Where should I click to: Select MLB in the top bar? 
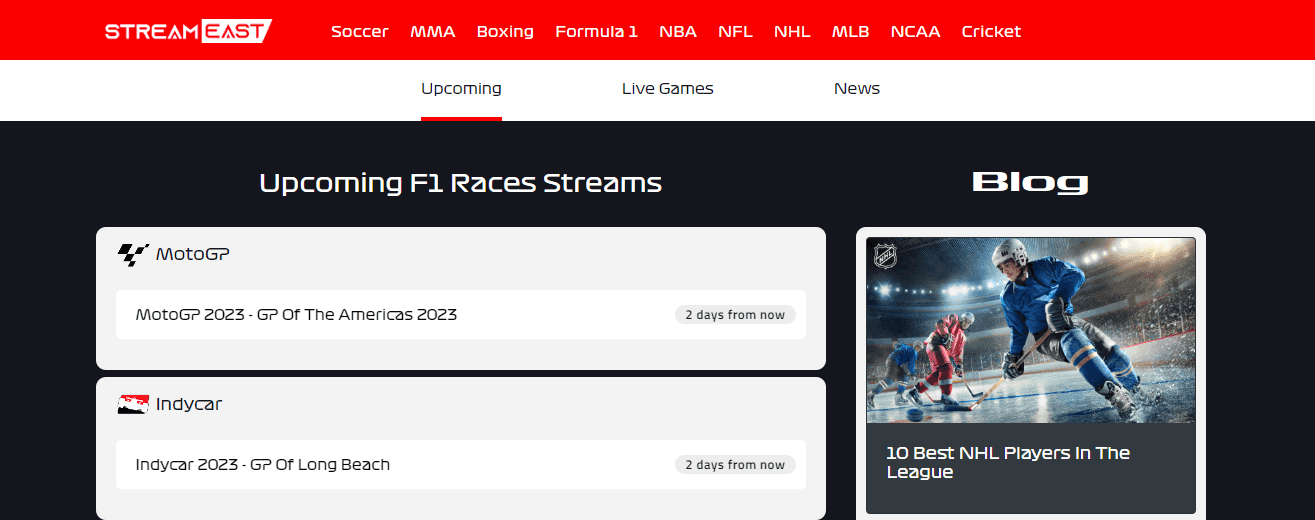[x=851, y=31]
